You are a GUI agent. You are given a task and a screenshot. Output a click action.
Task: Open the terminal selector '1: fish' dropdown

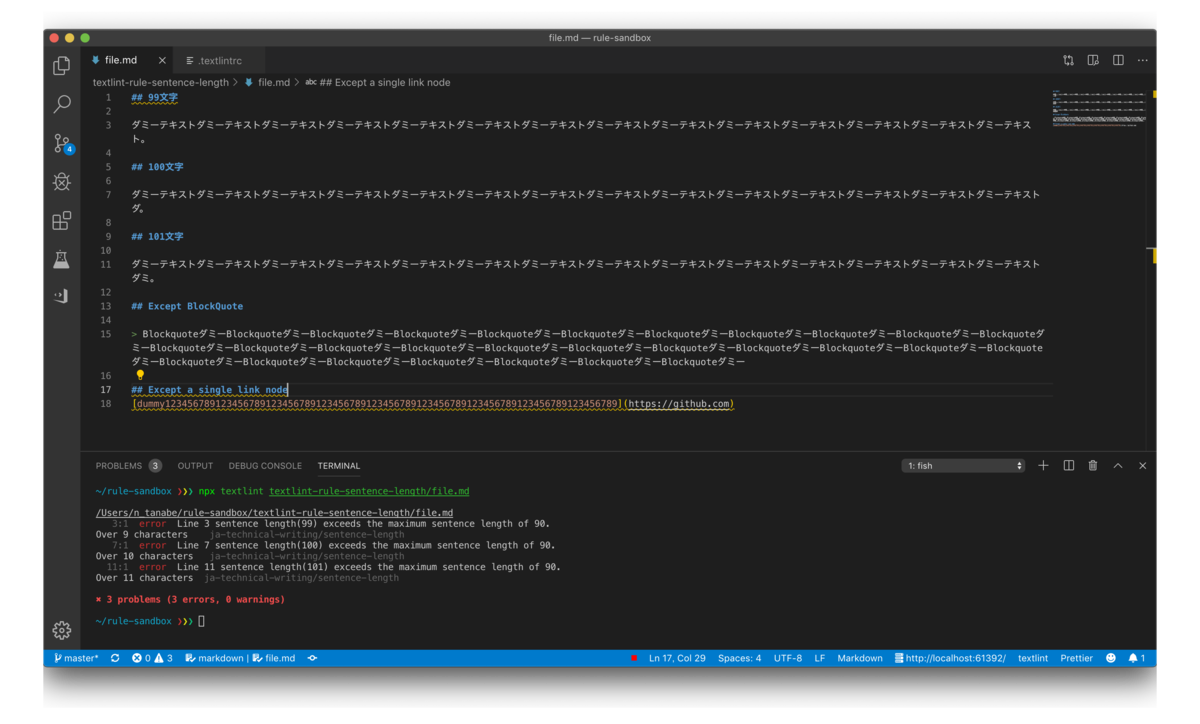tap(964, 466)
